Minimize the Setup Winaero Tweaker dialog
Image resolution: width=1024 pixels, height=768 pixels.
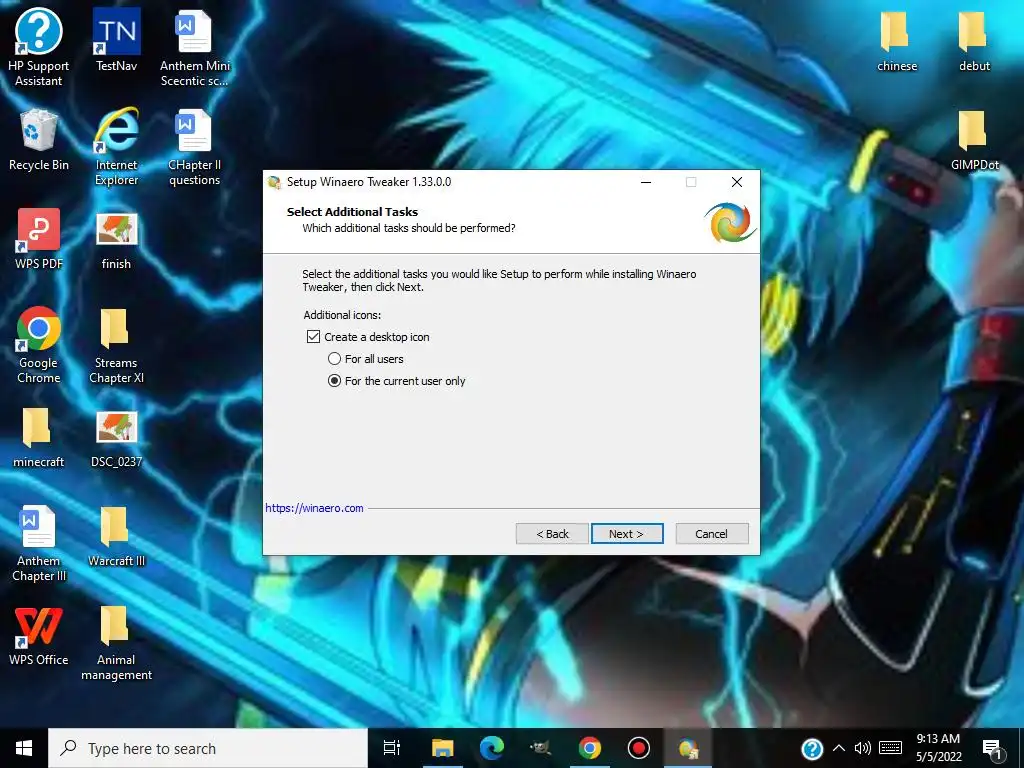click(x=646, y=182)
